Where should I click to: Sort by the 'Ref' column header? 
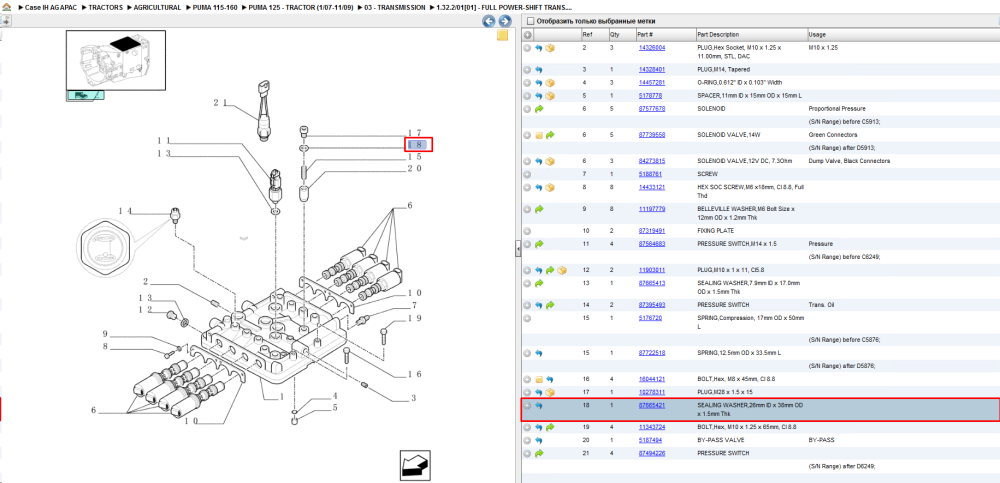pos(594,34)
